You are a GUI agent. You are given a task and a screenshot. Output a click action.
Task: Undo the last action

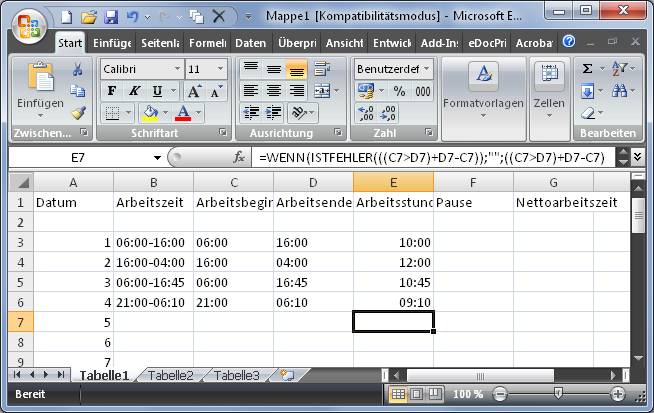pyautogui.click(x=133, y=17)
